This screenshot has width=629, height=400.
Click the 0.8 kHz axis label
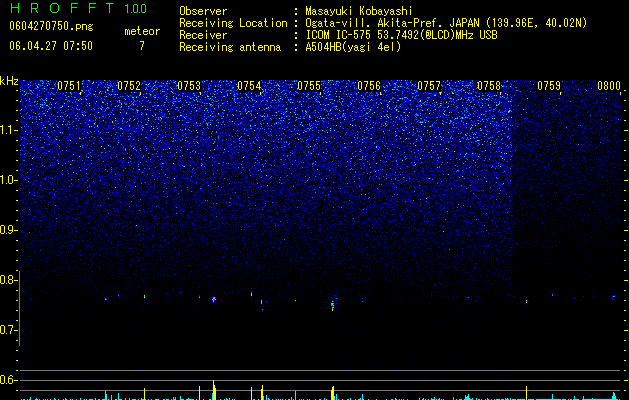(9, 280)
